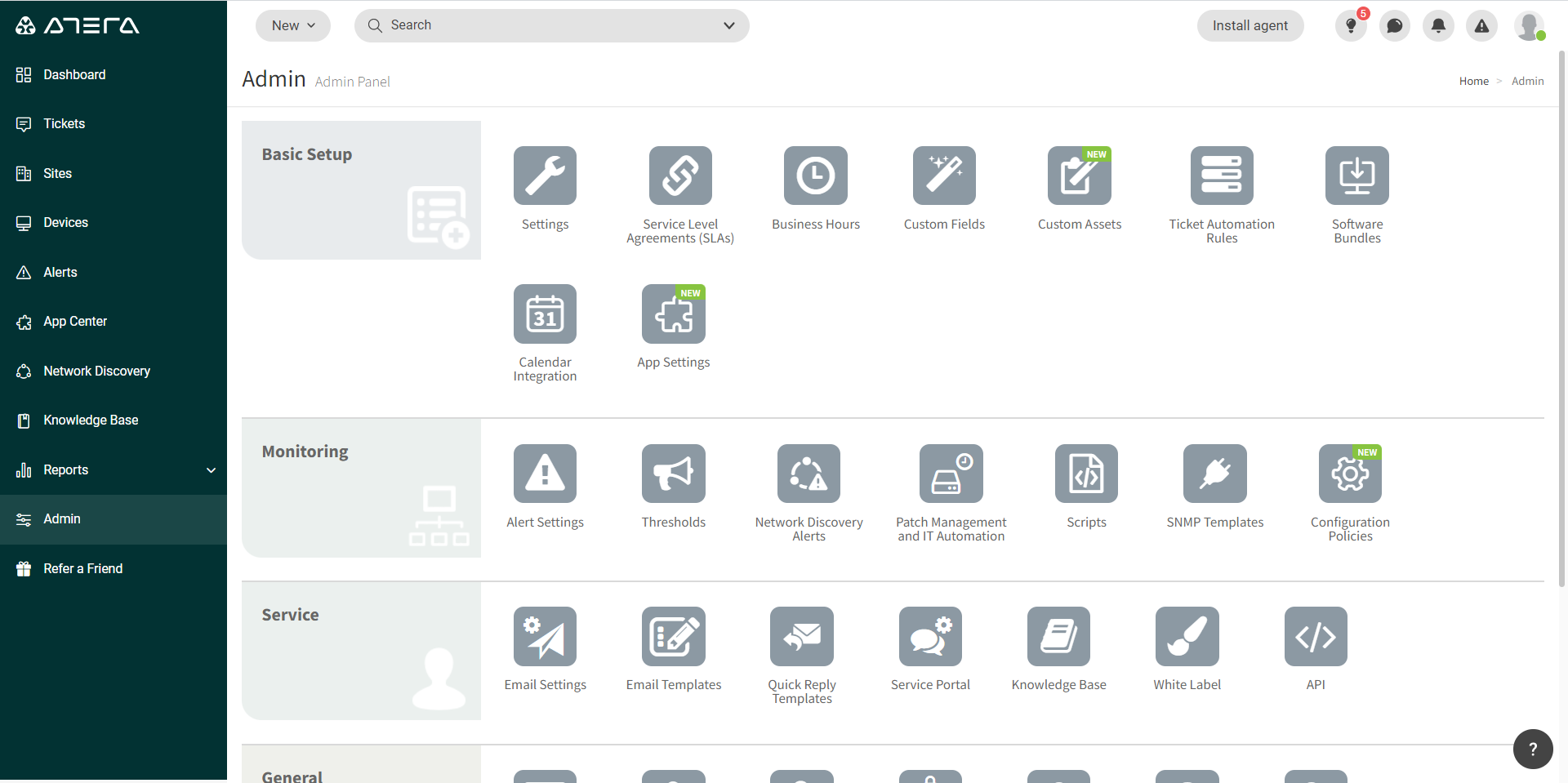Click the page vertical scrollbar
The width and height of the screenshot is (1568, 783).
(1562, 318)
